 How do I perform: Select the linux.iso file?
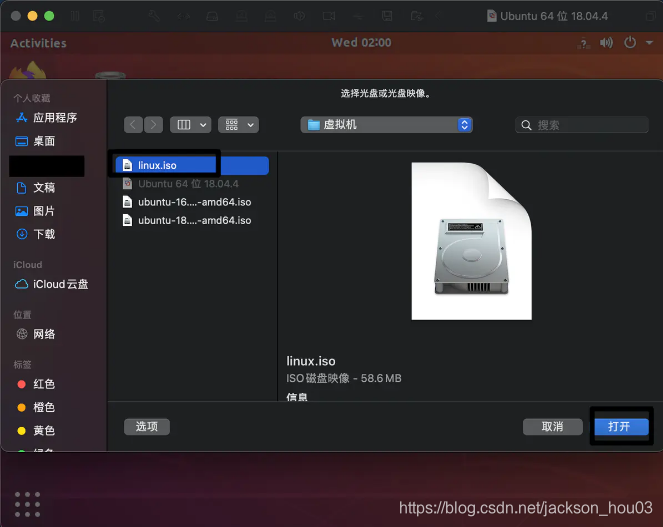pyautogui.click(x=192, y=165)
